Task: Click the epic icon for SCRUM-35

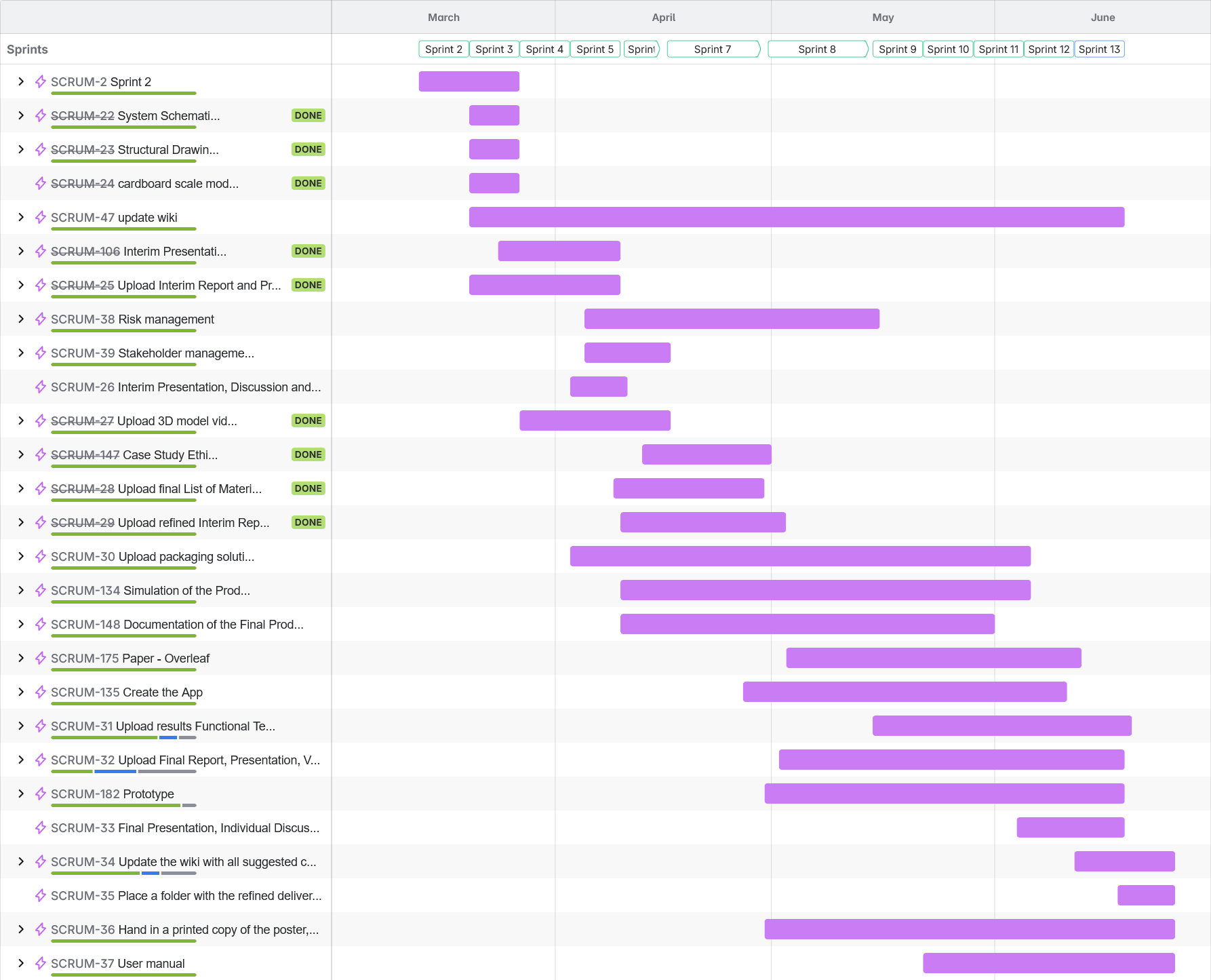Action: (41, 895)
